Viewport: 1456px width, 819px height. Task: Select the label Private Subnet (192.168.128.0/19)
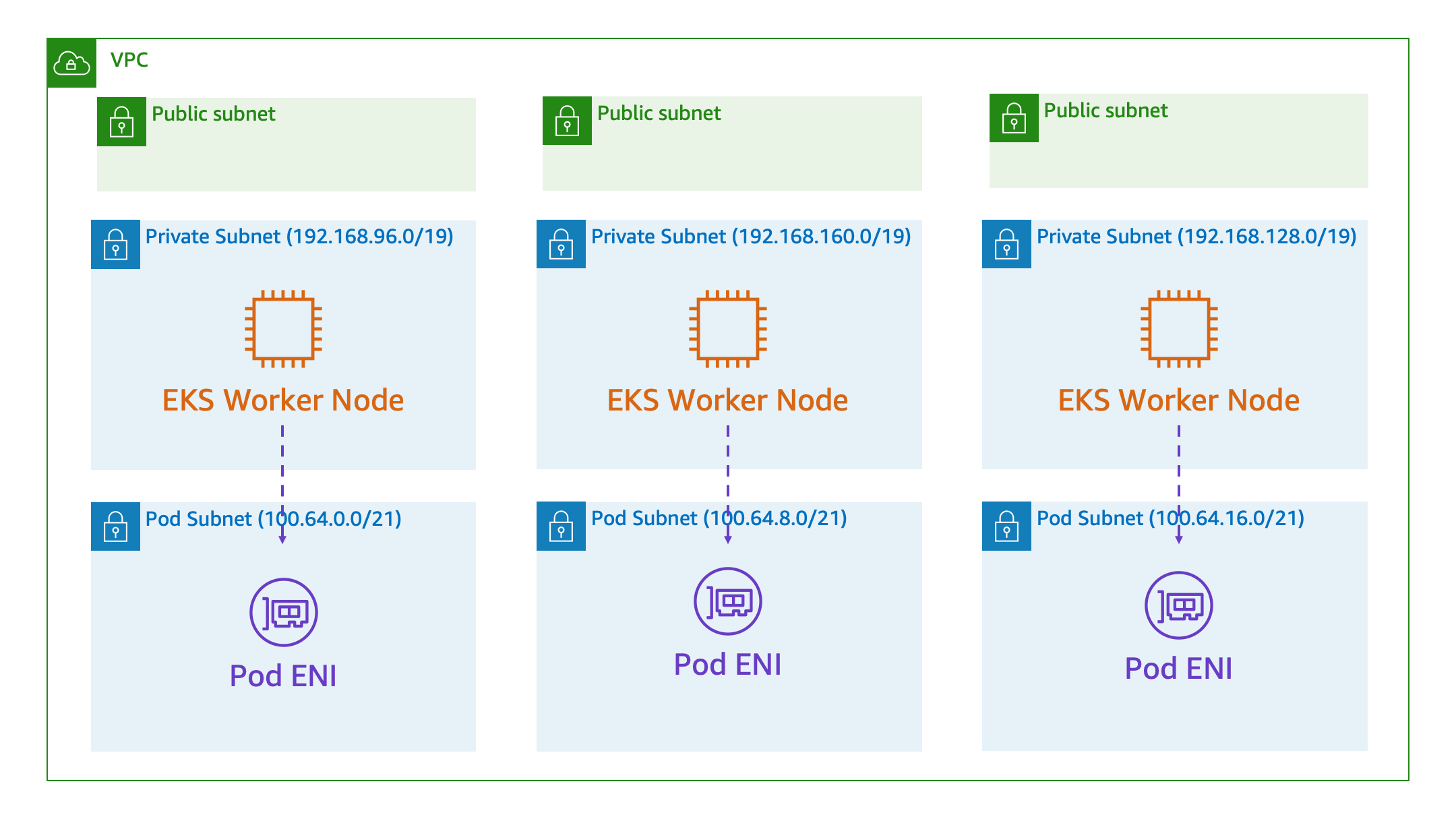pyautogui.click(x=1196, y=237)
